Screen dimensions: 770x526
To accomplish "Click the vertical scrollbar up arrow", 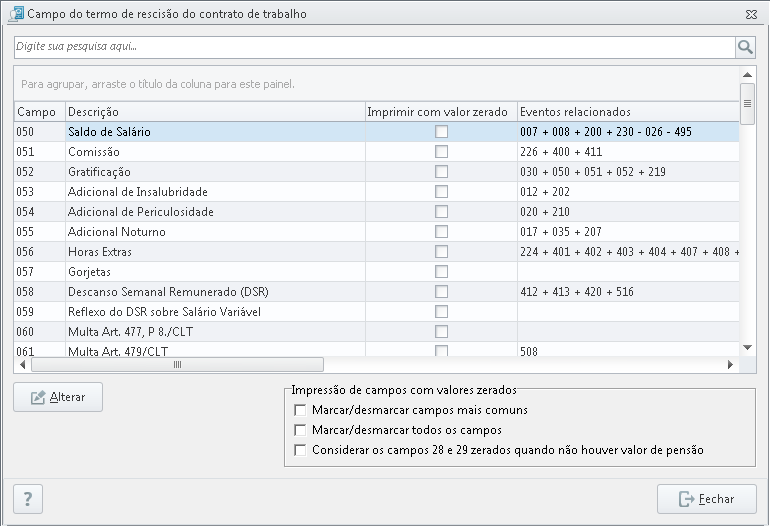I will click(747, 75).
